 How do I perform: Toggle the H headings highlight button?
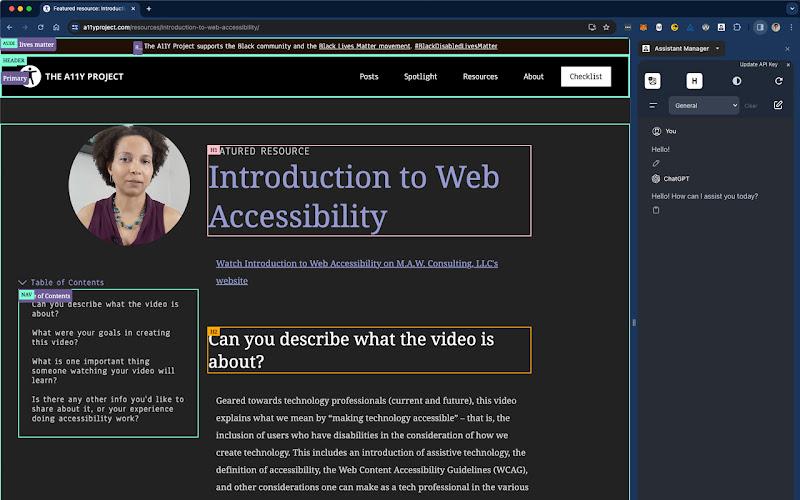click(694, 81)
